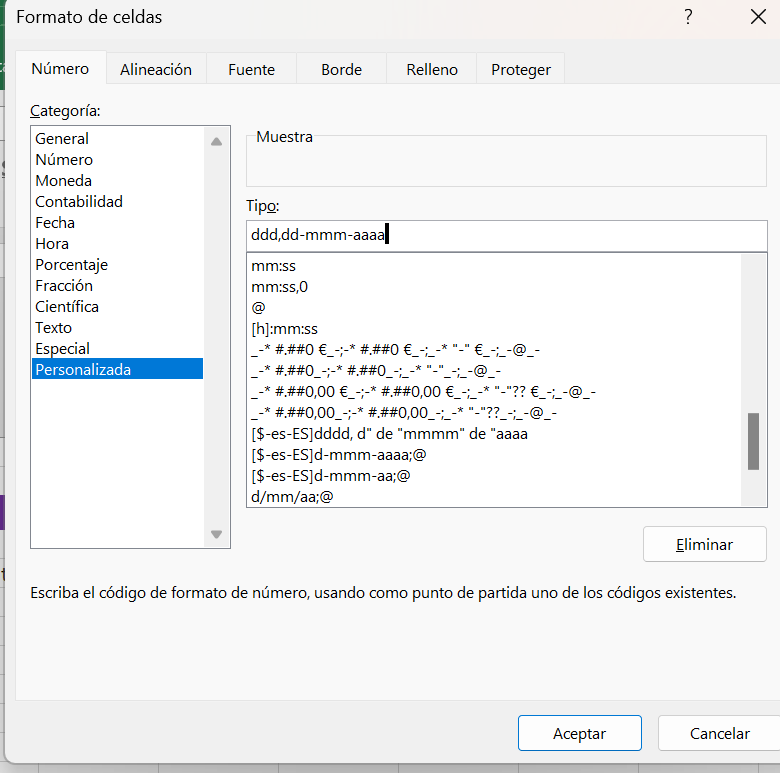The height and width of the screenshot is (773, 780).
Task: Choose the Contabilidad category
Action: click(x=117, y=201)
